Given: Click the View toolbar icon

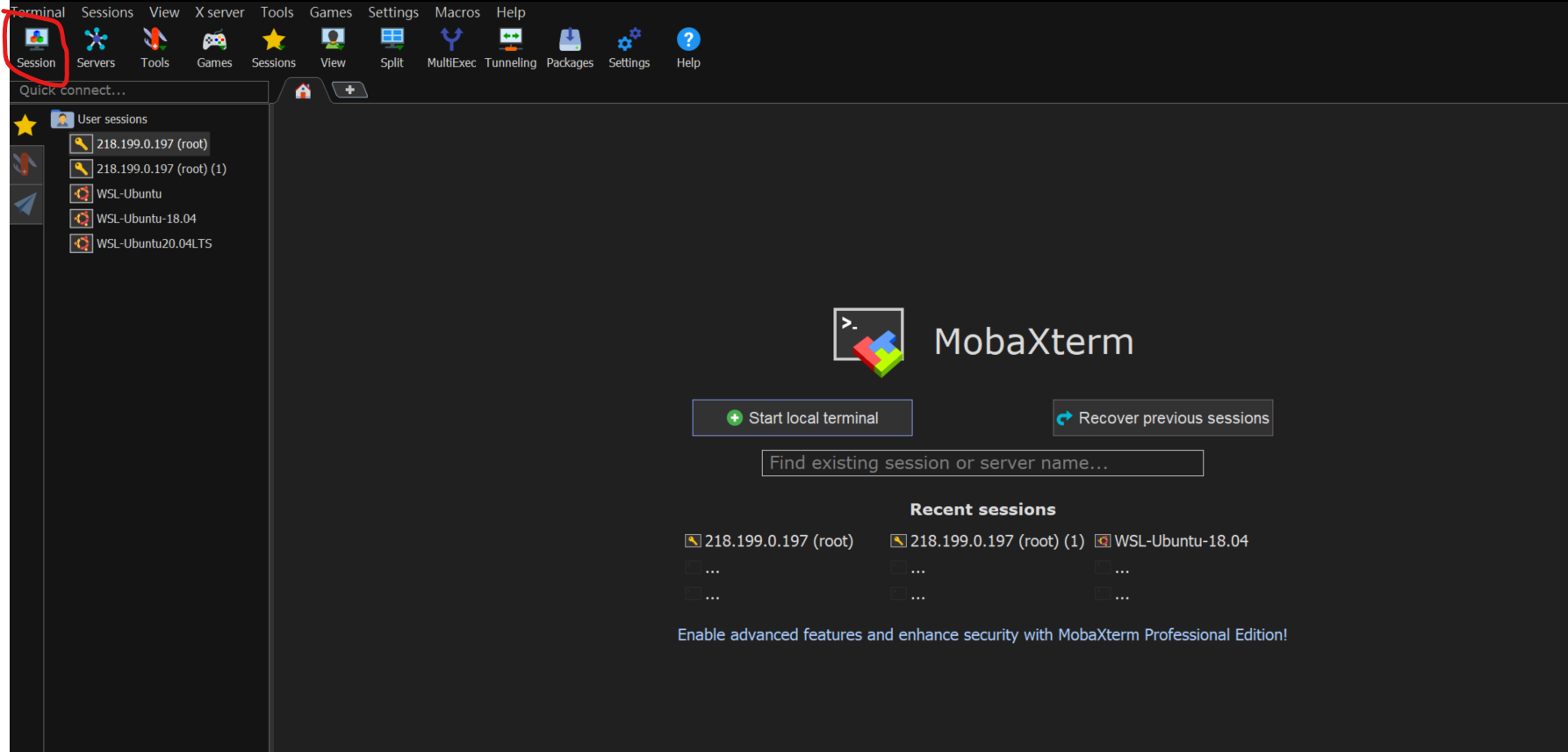Looking at the screenshot, I should pos(333,47).
